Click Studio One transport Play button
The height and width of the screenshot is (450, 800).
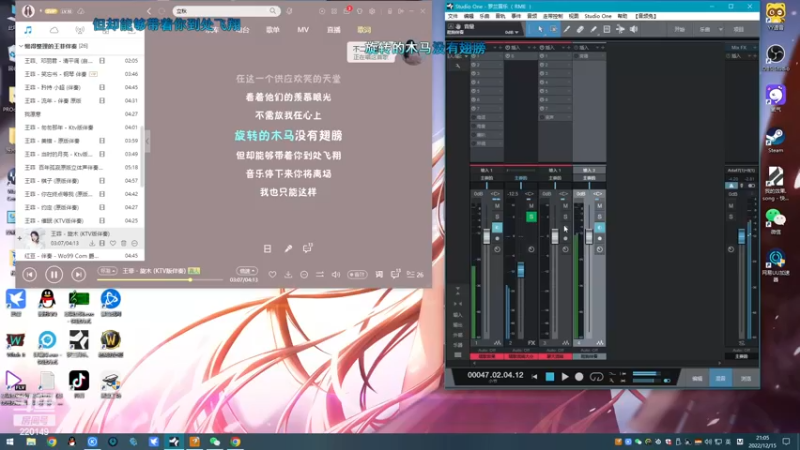tap(565, 377)
